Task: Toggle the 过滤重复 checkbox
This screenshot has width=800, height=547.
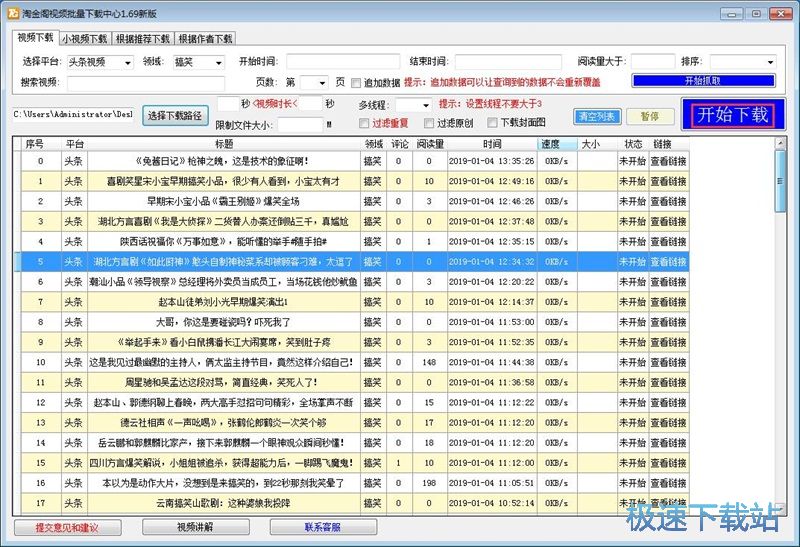Action: [x=364, y=123]
